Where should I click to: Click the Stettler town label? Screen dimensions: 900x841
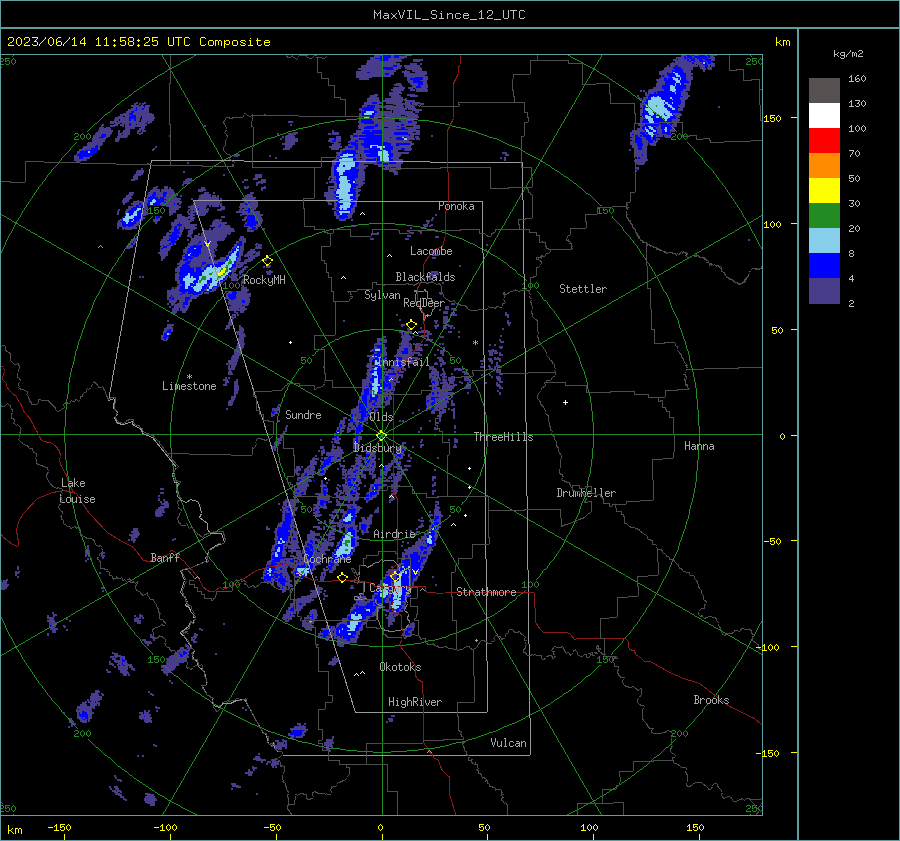(x=583, y=289)
